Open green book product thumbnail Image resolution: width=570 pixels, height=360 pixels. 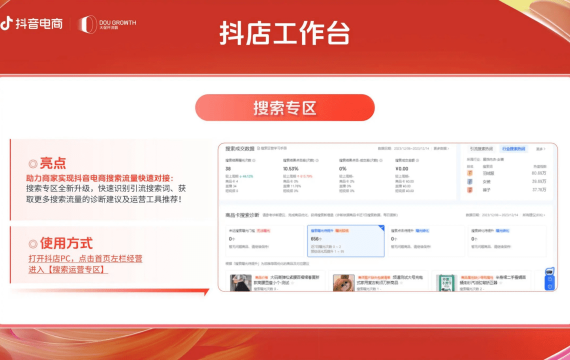[446, 283]
